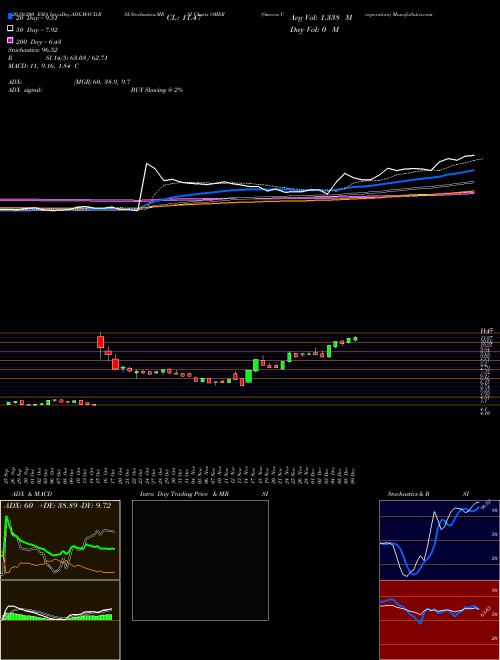Click the empty Intra Day Trading Price panel
Screen dimensions: 500x660
[x=200, y=560]
